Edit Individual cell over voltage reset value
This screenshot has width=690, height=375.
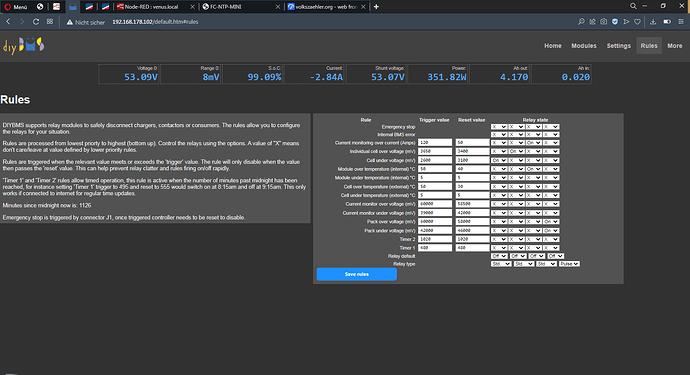473,151
